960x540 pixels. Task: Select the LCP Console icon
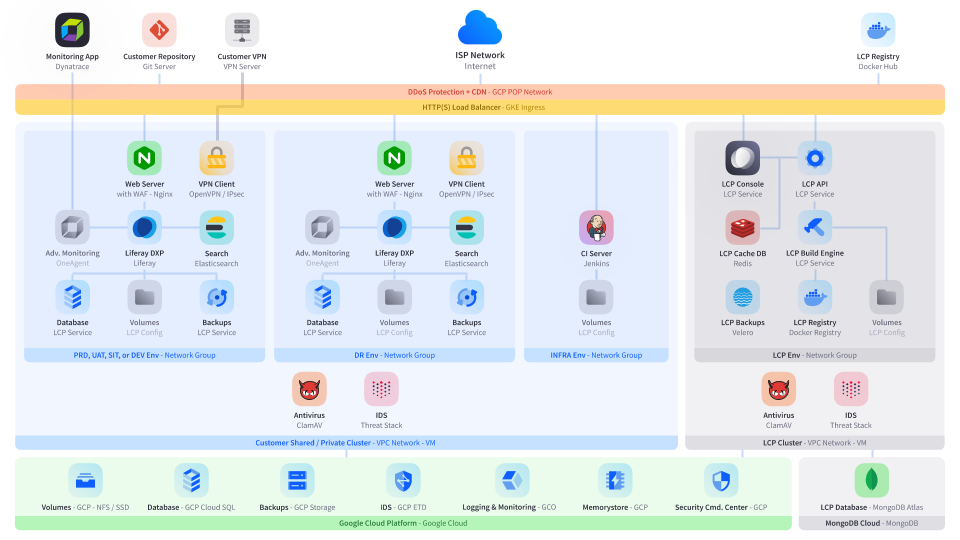click(x=742, y=158)
